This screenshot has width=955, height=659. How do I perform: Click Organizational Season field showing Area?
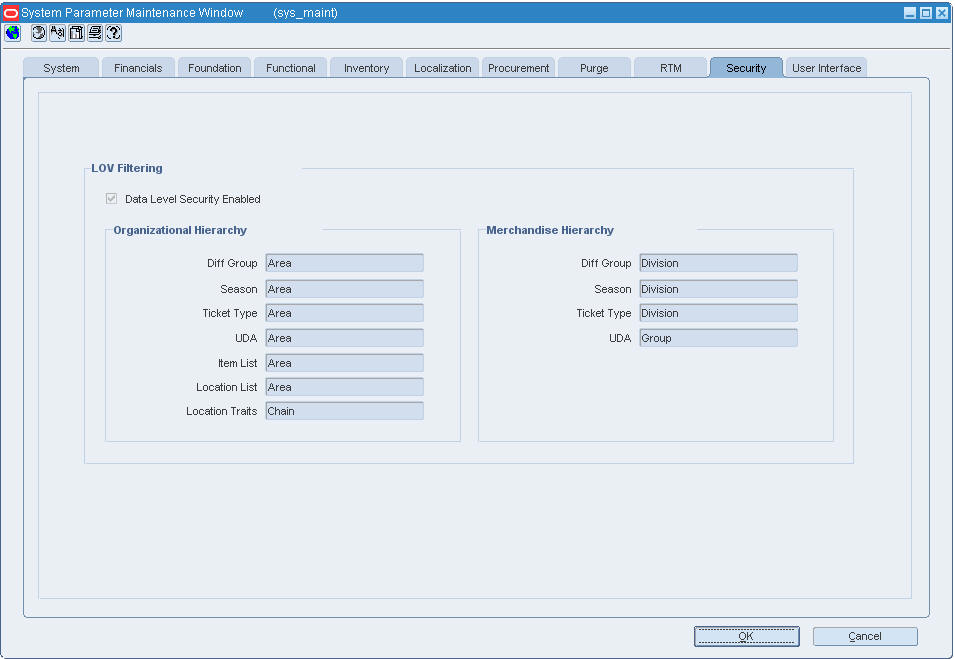pyautogui.click(x=344, y=289)
